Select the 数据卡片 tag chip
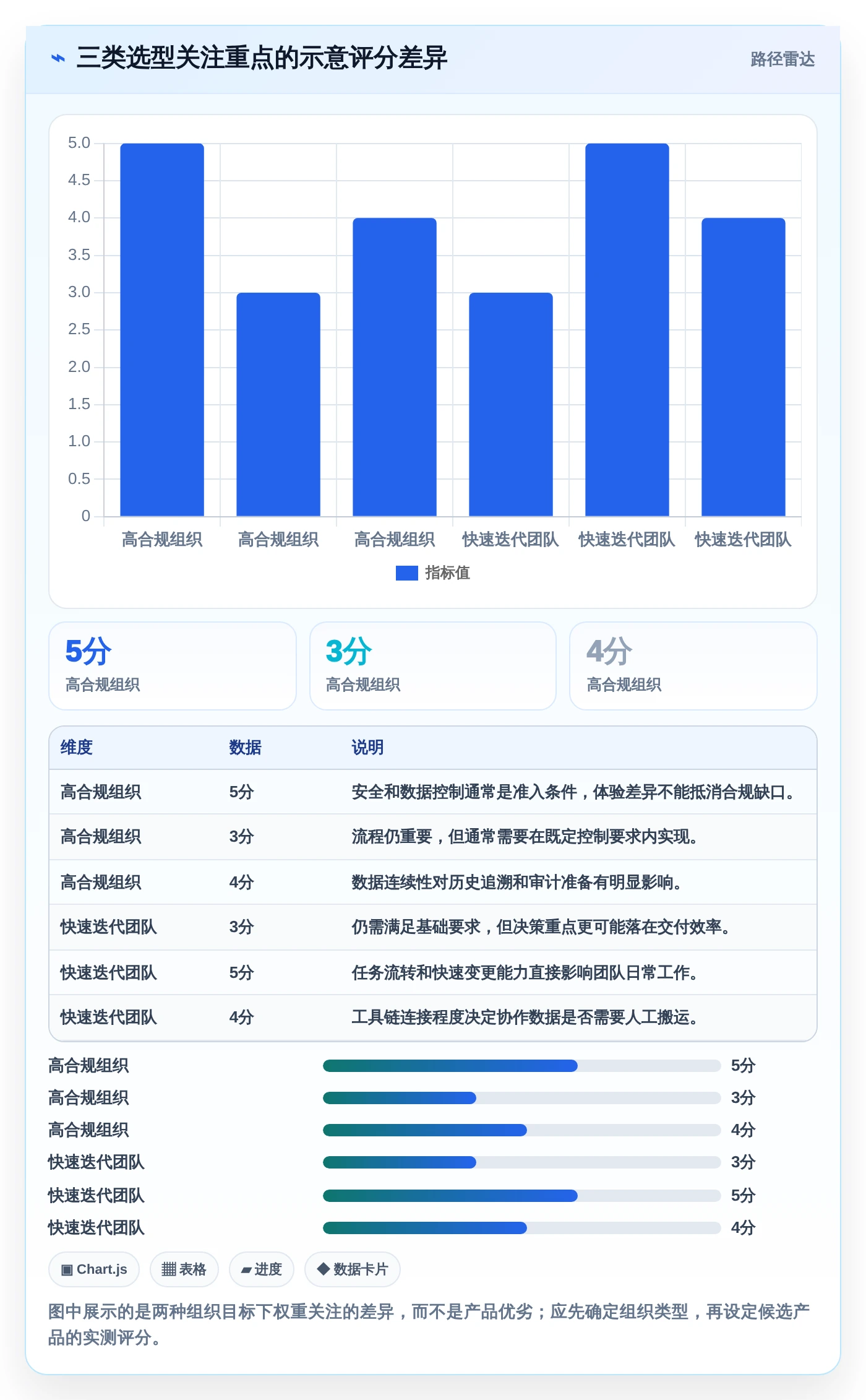This screenshot has width=866, height=1400. tap(352, 1269)
